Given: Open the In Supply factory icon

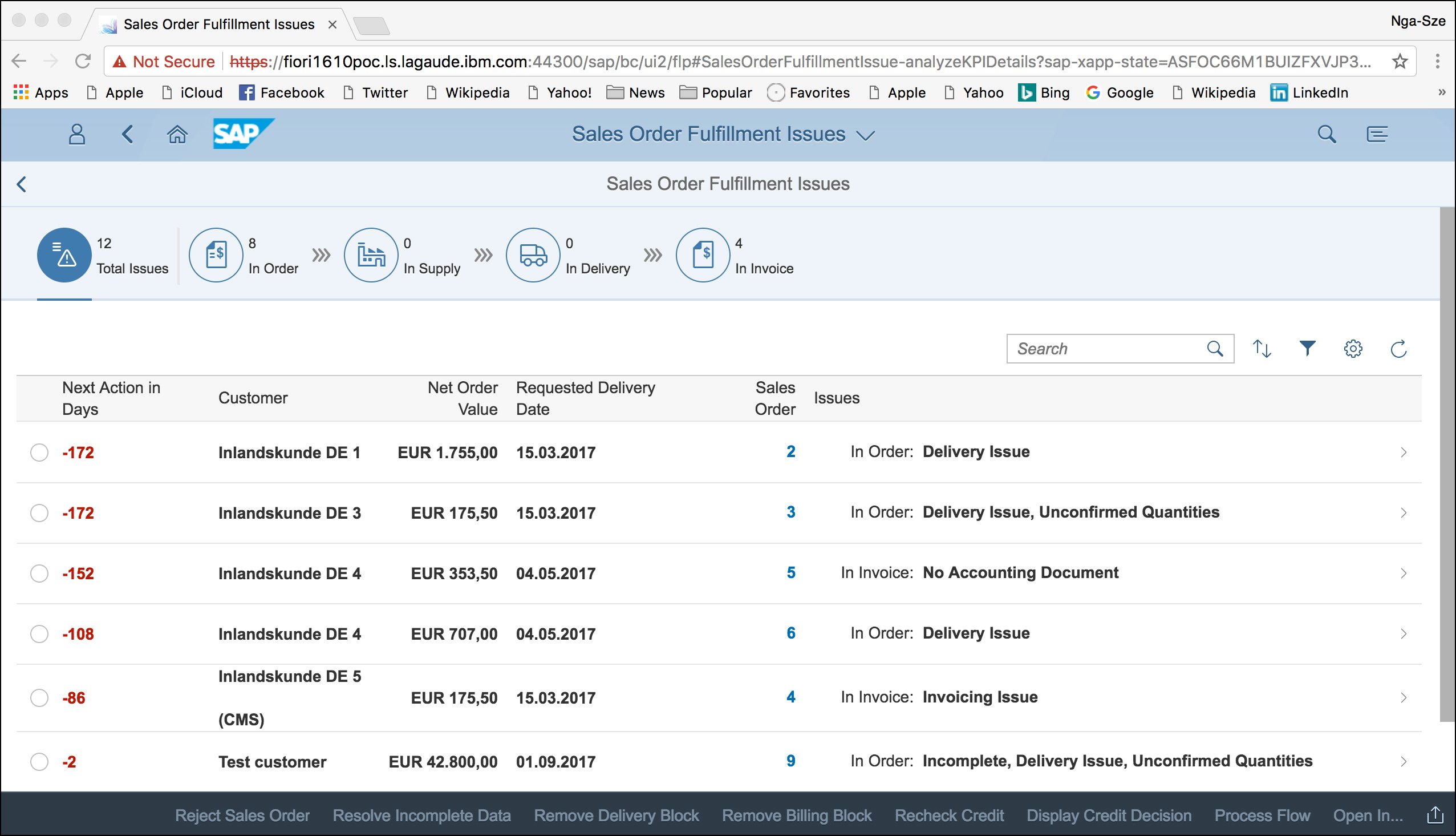Looking at the screenshot, I should 371,255.
